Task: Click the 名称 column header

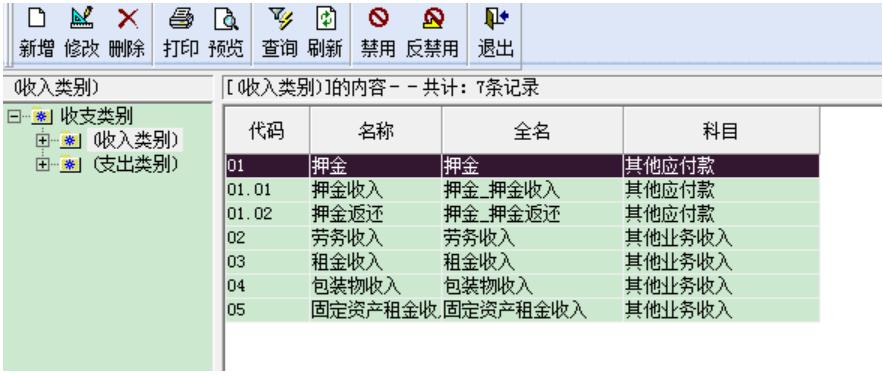Action: (376, 131)
